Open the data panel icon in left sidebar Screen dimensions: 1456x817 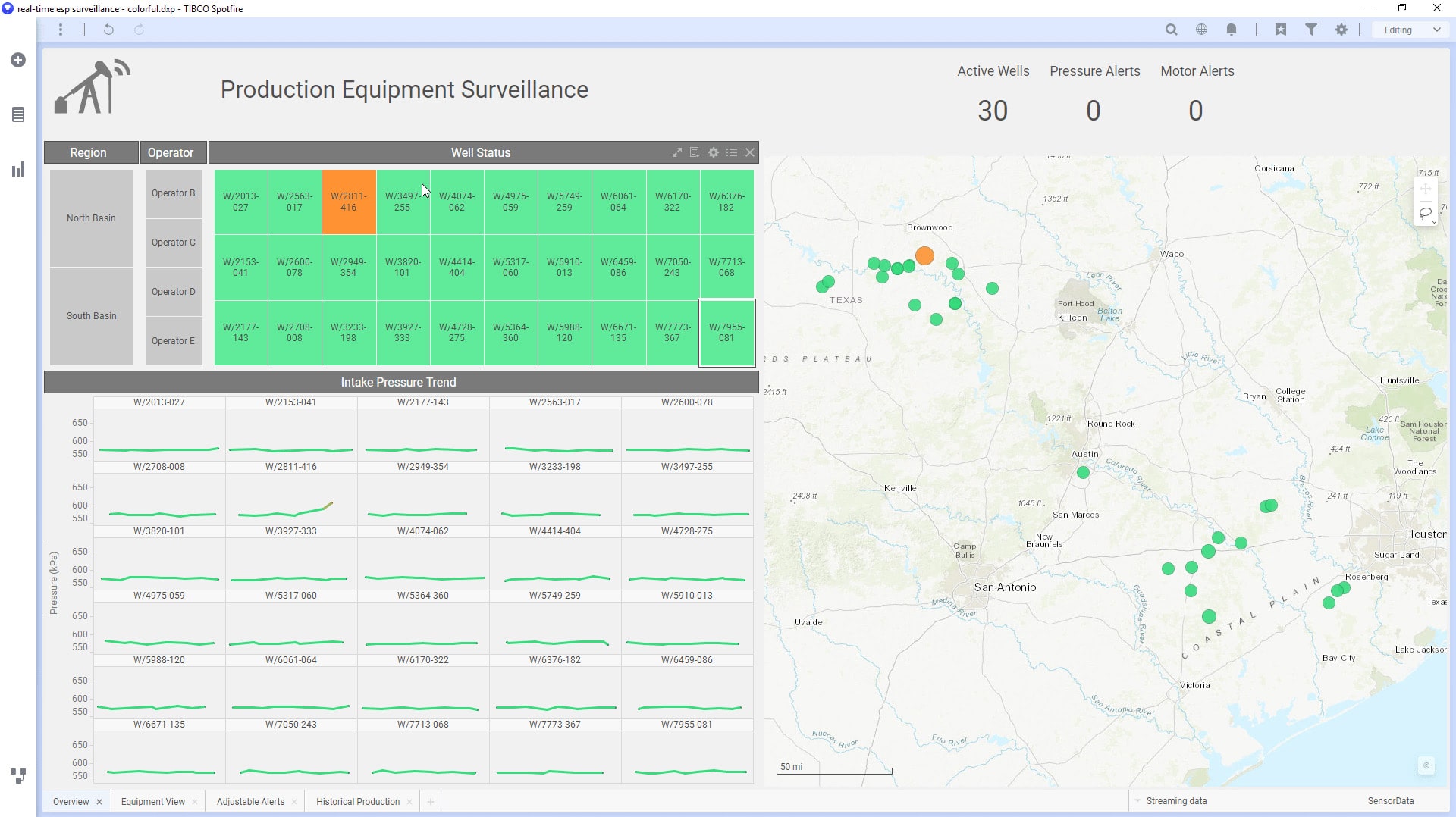(17, 115)
